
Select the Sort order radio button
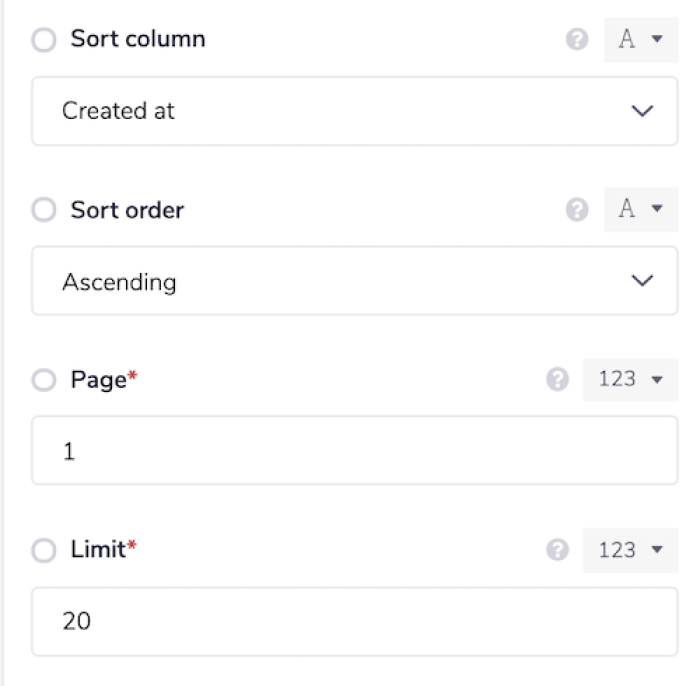click(x=44, y=210)
